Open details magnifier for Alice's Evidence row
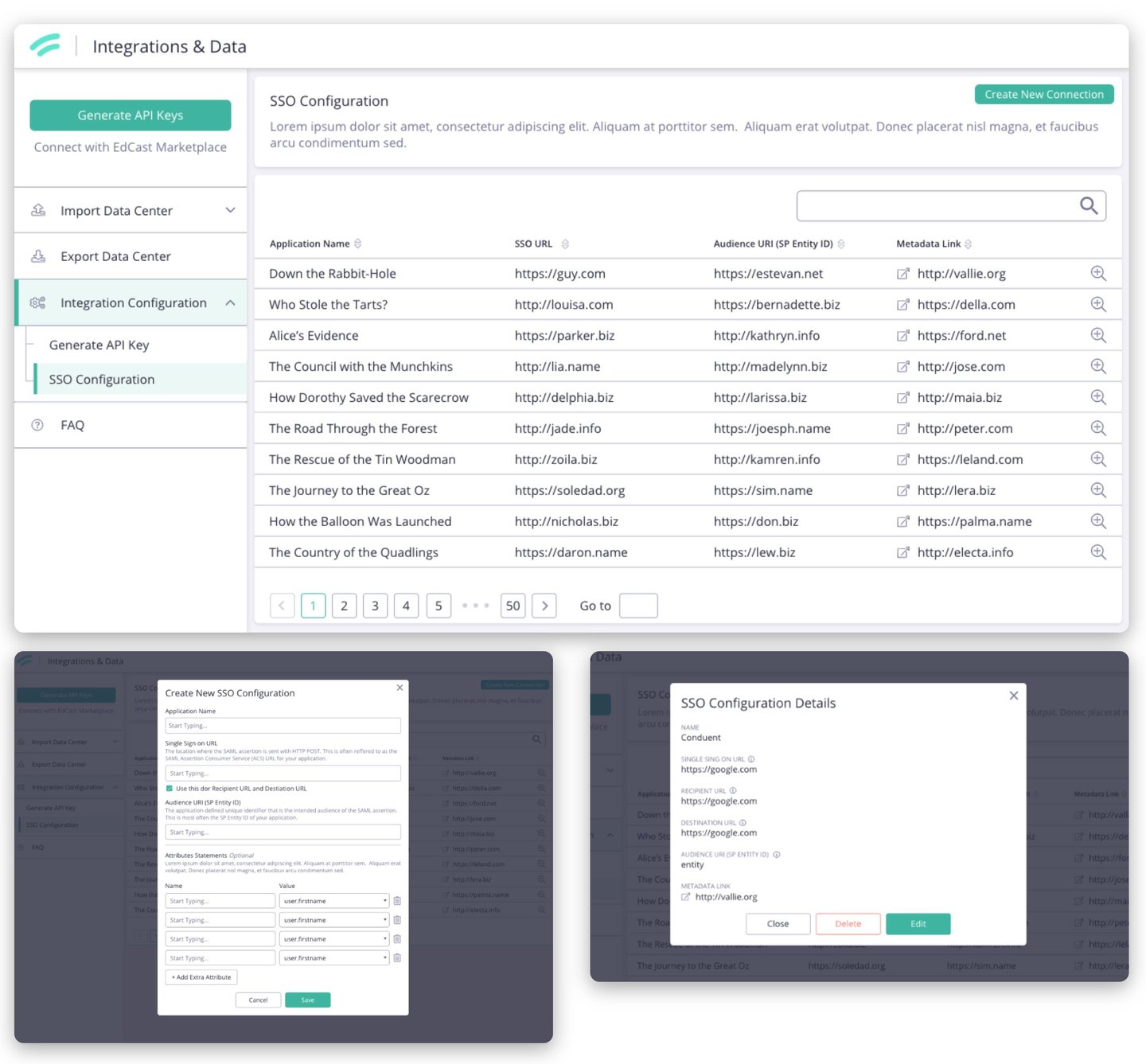1146x1064 pixels. (1098, 335)
